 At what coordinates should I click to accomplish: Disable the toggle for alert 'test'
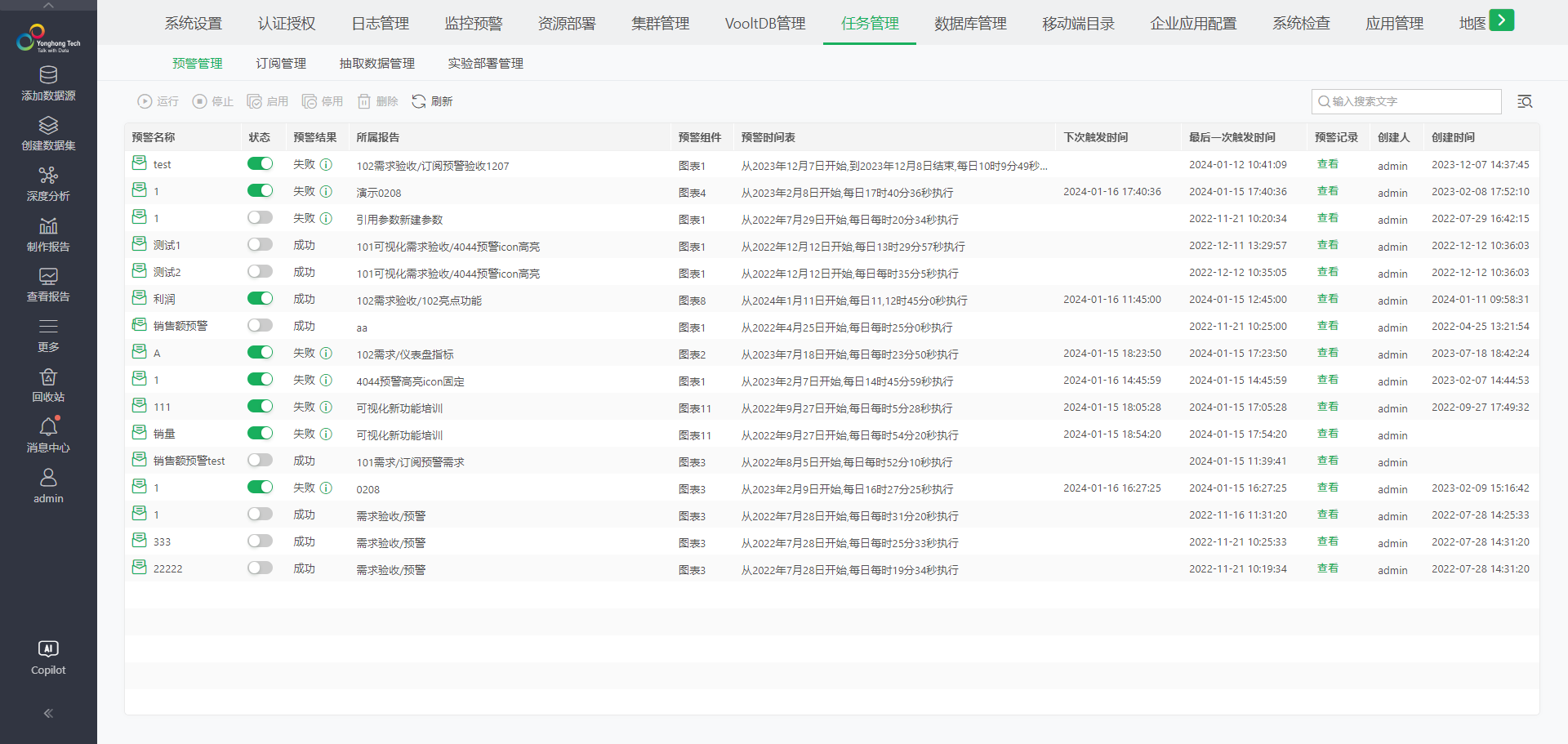[x=260, y=164]
